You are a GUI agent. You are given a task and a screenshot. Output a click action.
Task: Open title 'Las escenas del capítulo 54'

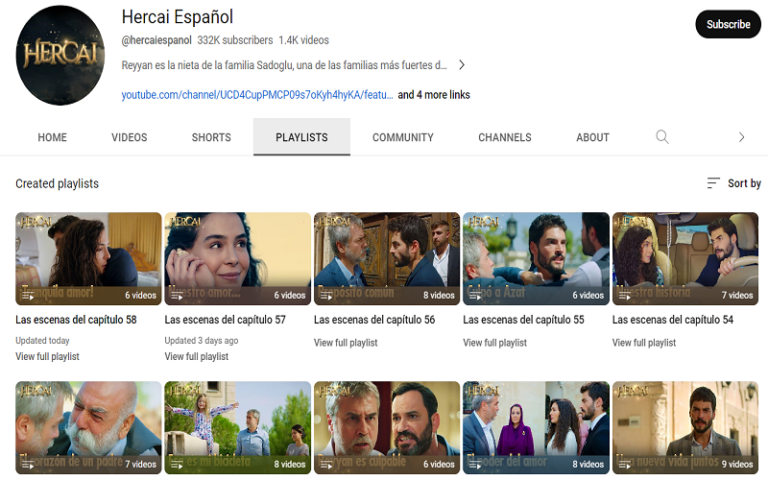(x=673, y=320)
